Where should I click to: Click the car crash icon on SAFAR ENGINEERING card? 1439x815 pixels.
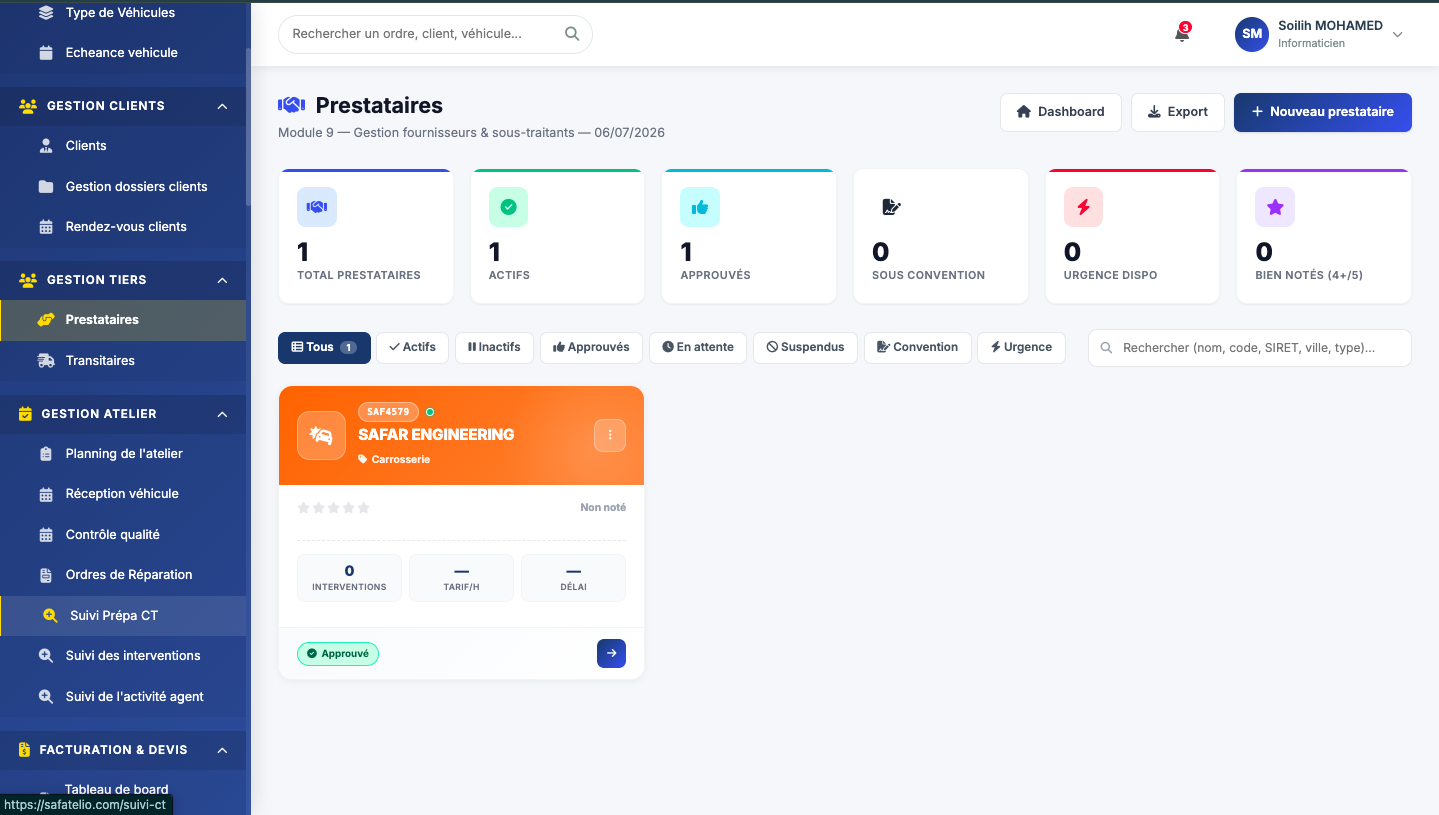(321, 435)
